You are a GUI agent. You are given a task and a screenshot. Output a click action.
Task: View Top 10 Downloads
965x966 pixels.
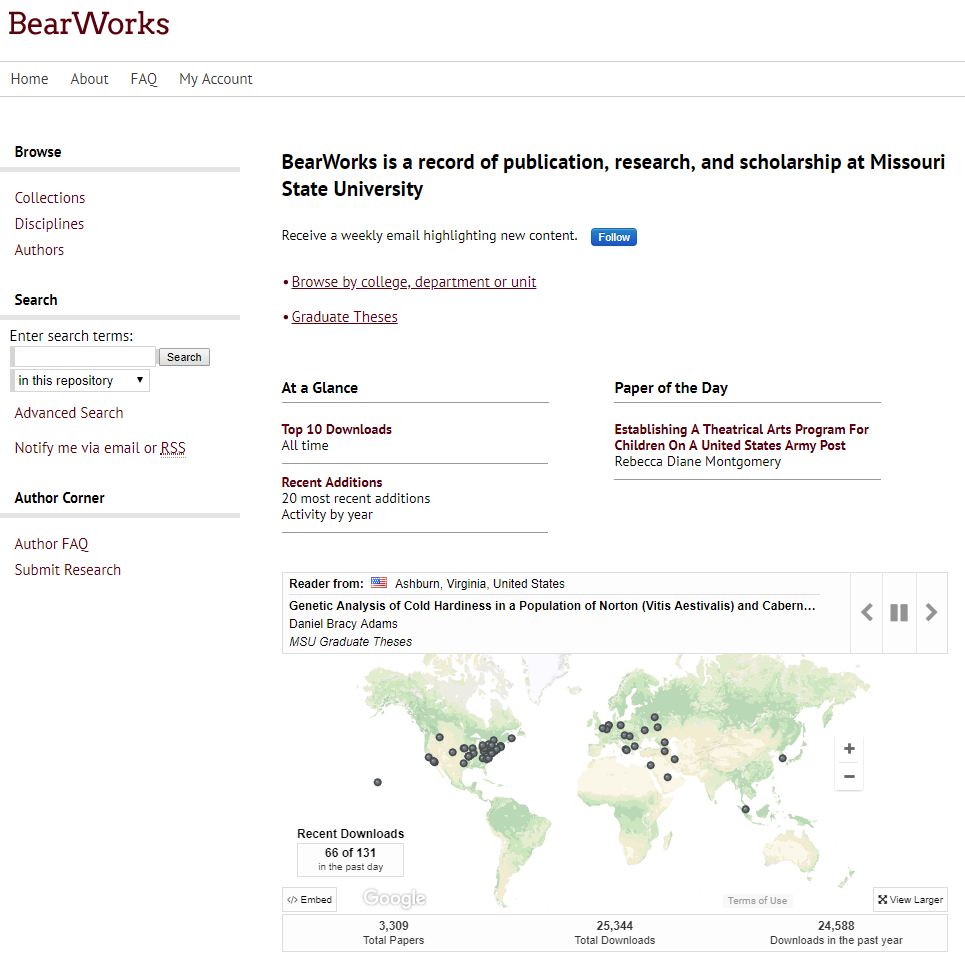[x=337, y=429]
